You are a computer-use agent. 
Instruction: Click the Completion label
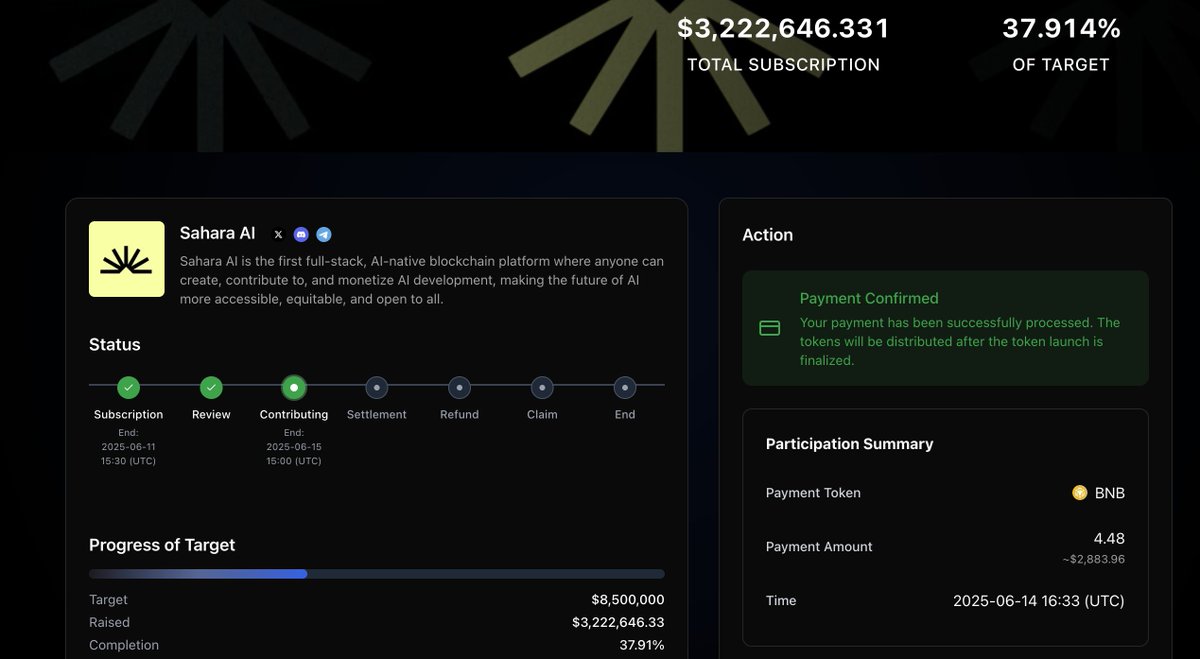click(x=124, y=645)
